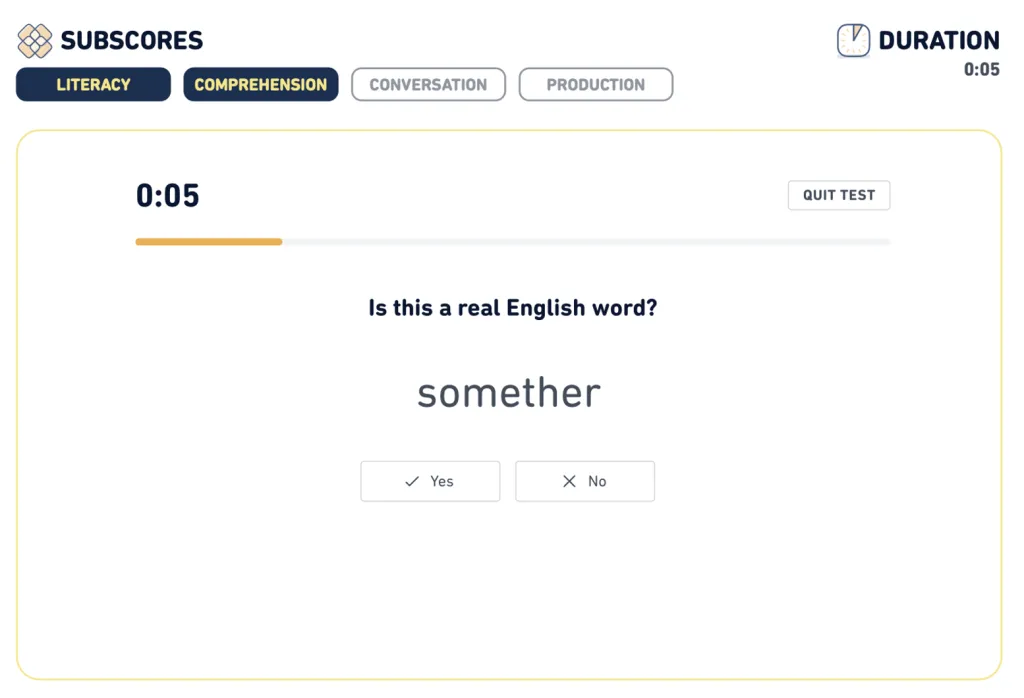The image size is (1024, 698).
Task: Click the DURATION heading text
Action: (939, 40)
